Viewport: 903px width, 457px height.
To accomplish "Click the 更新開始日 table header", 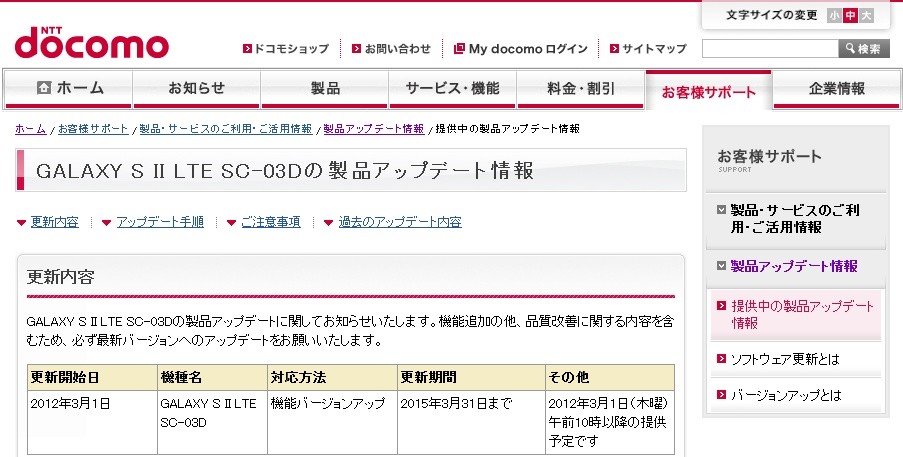I will click(92, 378).
